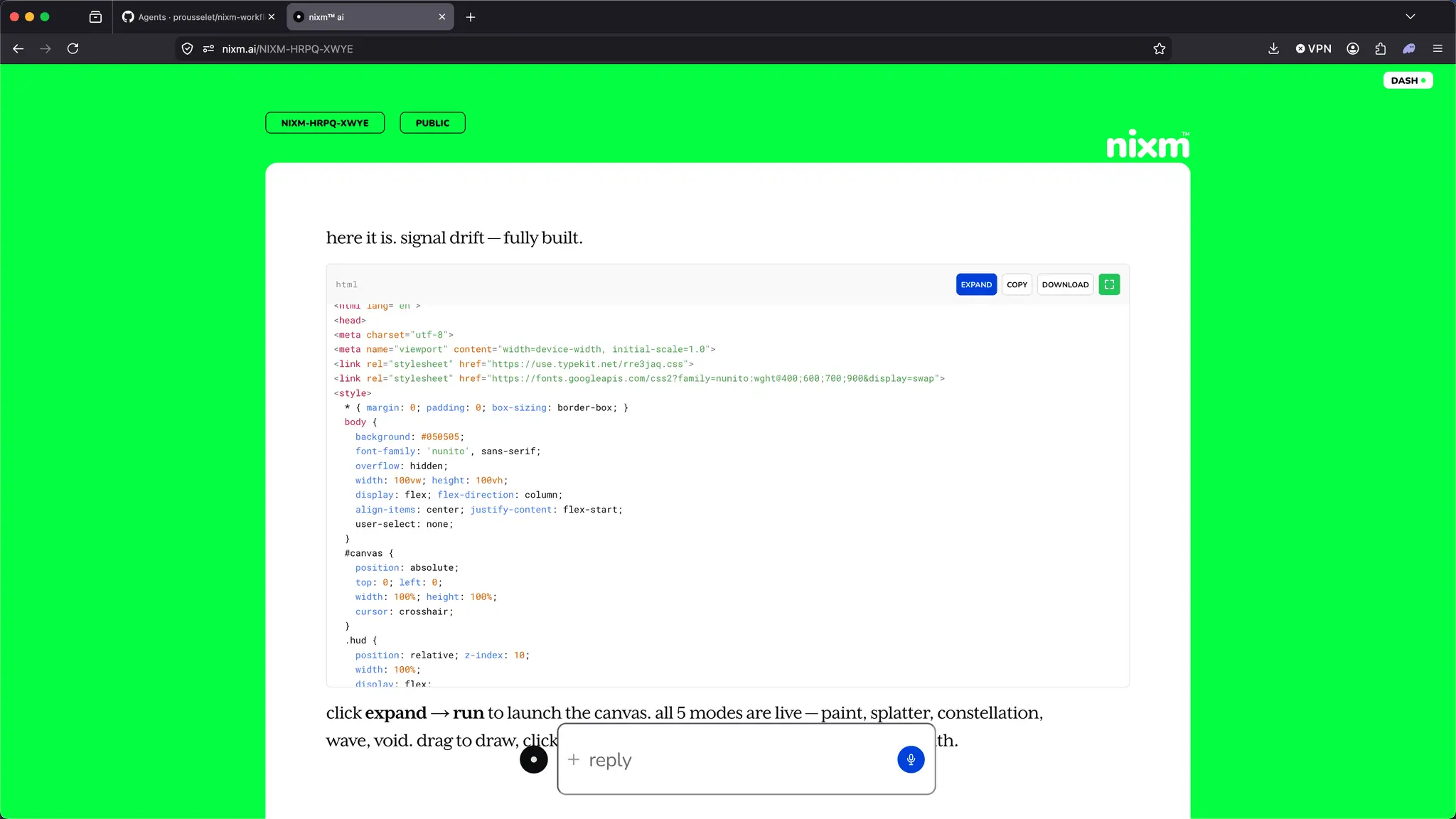Click the purple extension icon in the toolbar
The width and height of the screenshot is (1456, 819).
pos(1409,48)
